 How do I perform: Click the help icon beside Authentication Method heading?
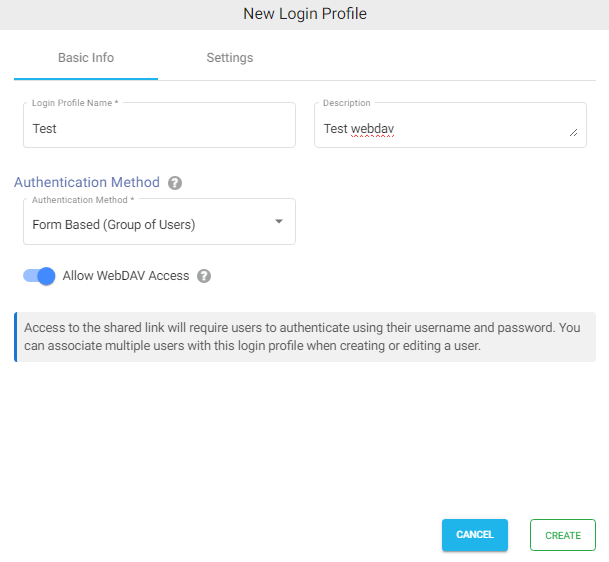(x=175, y=183)
